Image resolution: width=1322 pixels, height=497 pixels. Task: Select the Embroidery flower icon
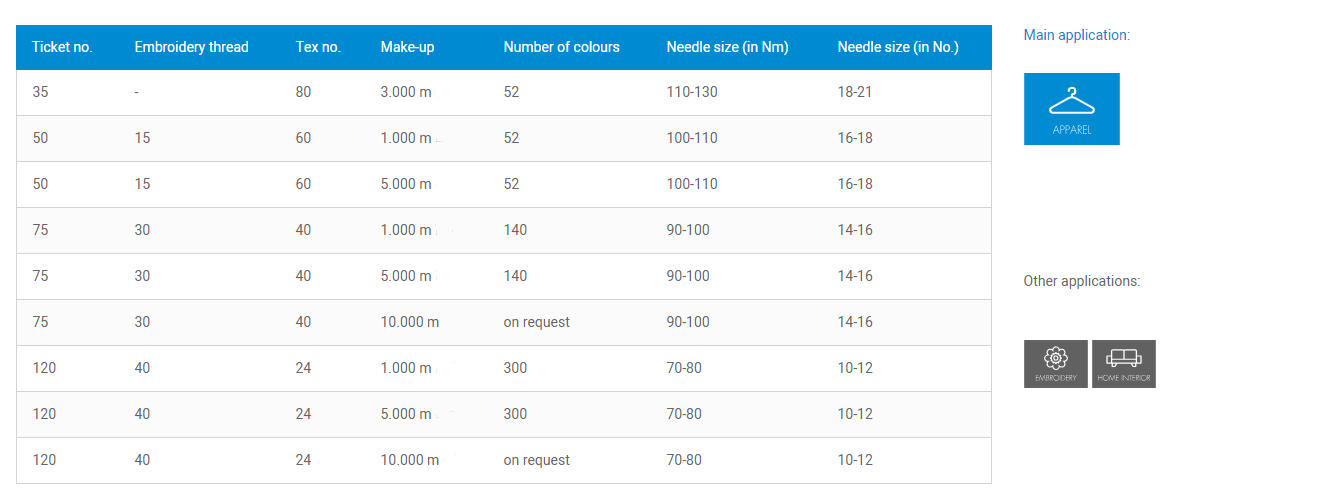(x=1055, y=364)
